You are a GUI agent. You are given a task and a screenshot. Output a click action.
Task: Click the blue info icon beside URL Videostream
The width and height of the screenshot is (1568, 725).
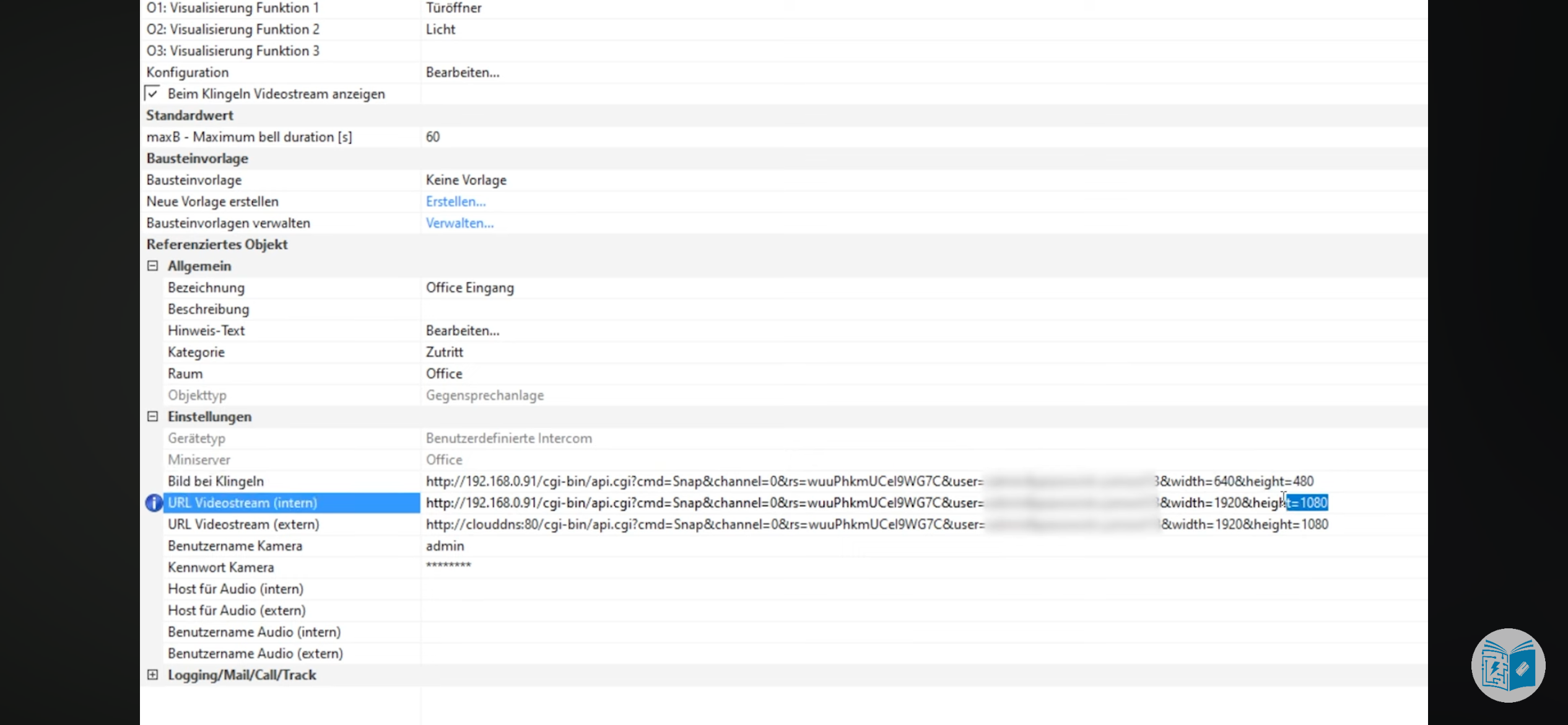[x=154, y=503]
